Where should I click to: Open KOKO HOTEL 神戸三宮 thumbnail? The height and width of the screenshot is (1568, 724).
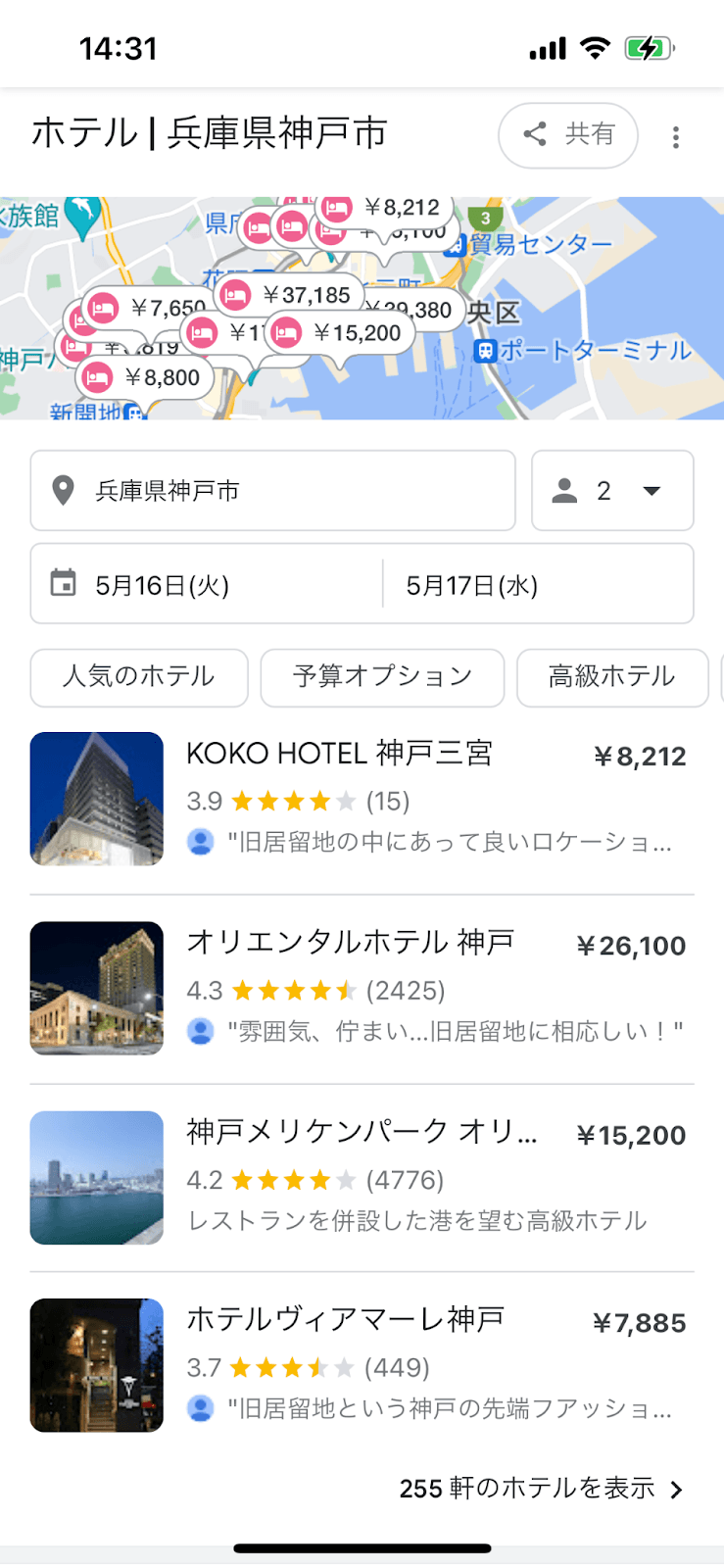pos(97,799)
